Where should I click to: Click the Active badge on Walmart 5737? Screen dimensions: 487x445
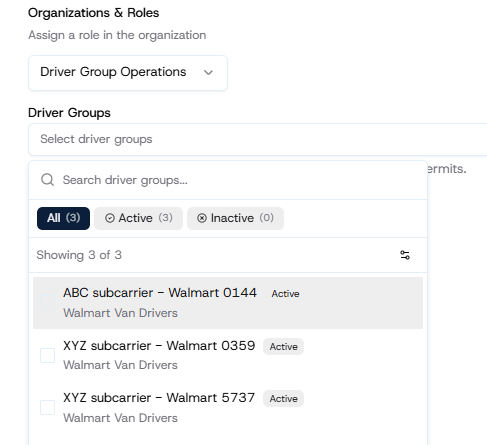283,399
